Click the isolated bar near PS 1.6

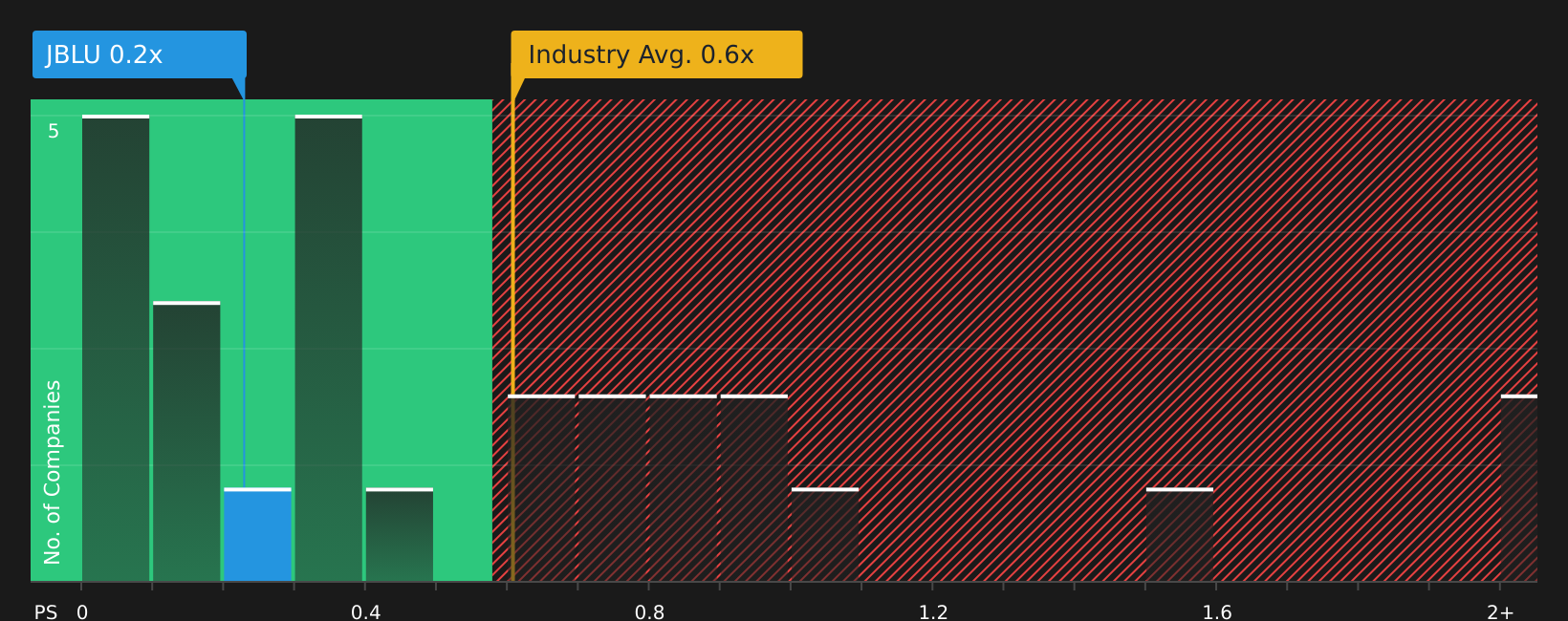1180,535
